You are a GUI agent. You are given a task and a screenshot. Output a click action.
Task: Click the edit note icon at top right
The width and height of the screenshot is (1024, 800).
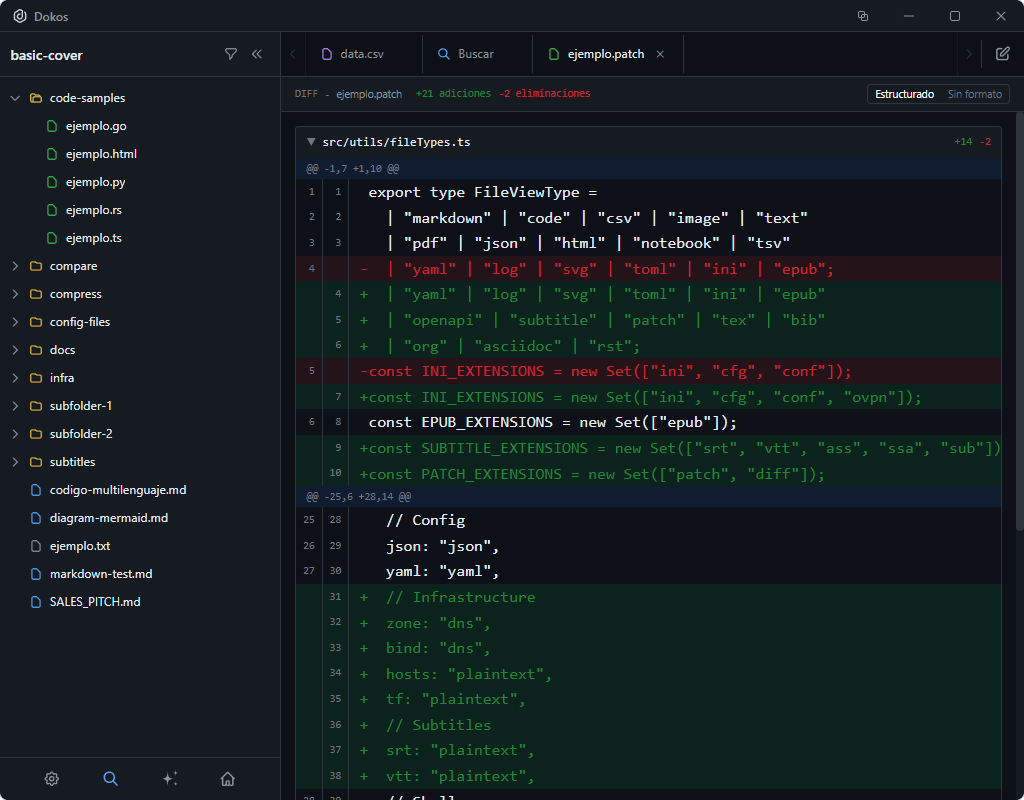point(1002,54)
